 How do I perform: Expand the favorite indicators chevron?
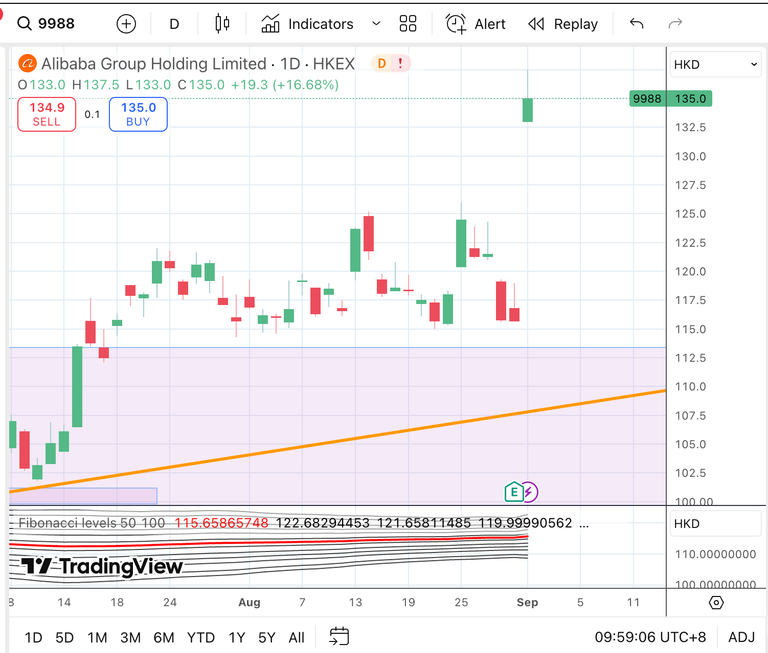[376, 24]
